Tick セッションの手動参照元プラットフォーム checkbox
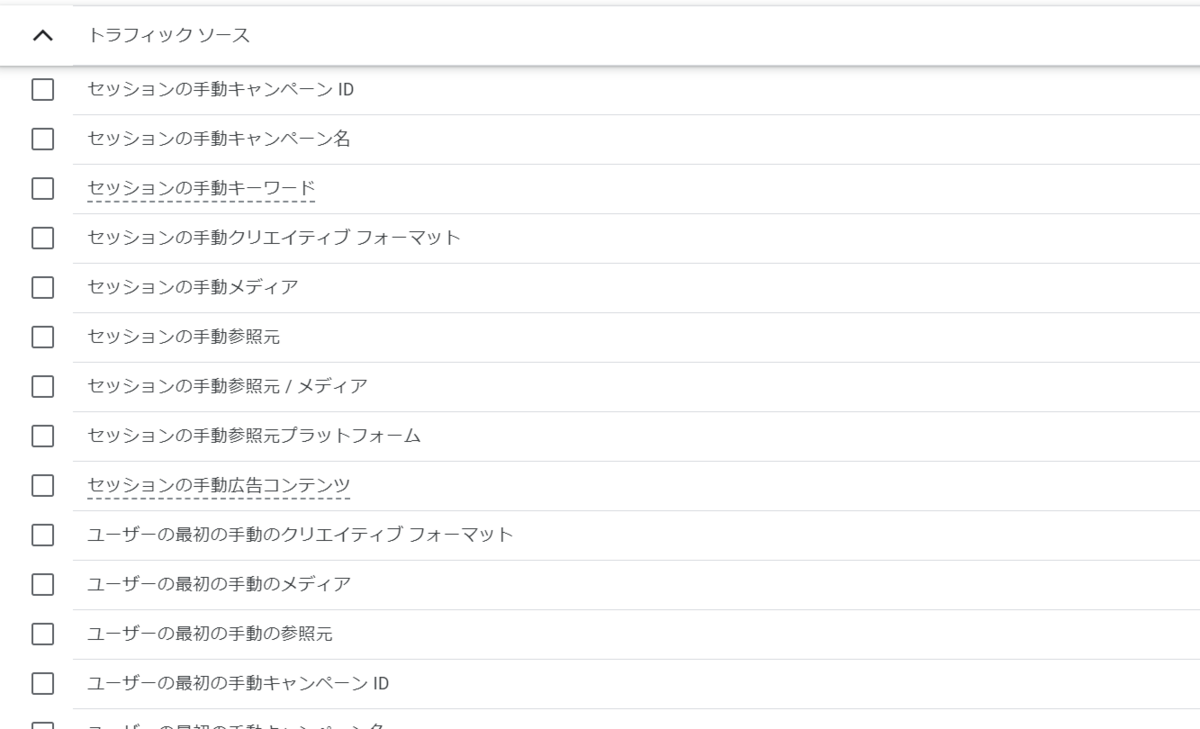Image resolution: width=1200 pixels, height=729 pixels. (x=42, y=437)
